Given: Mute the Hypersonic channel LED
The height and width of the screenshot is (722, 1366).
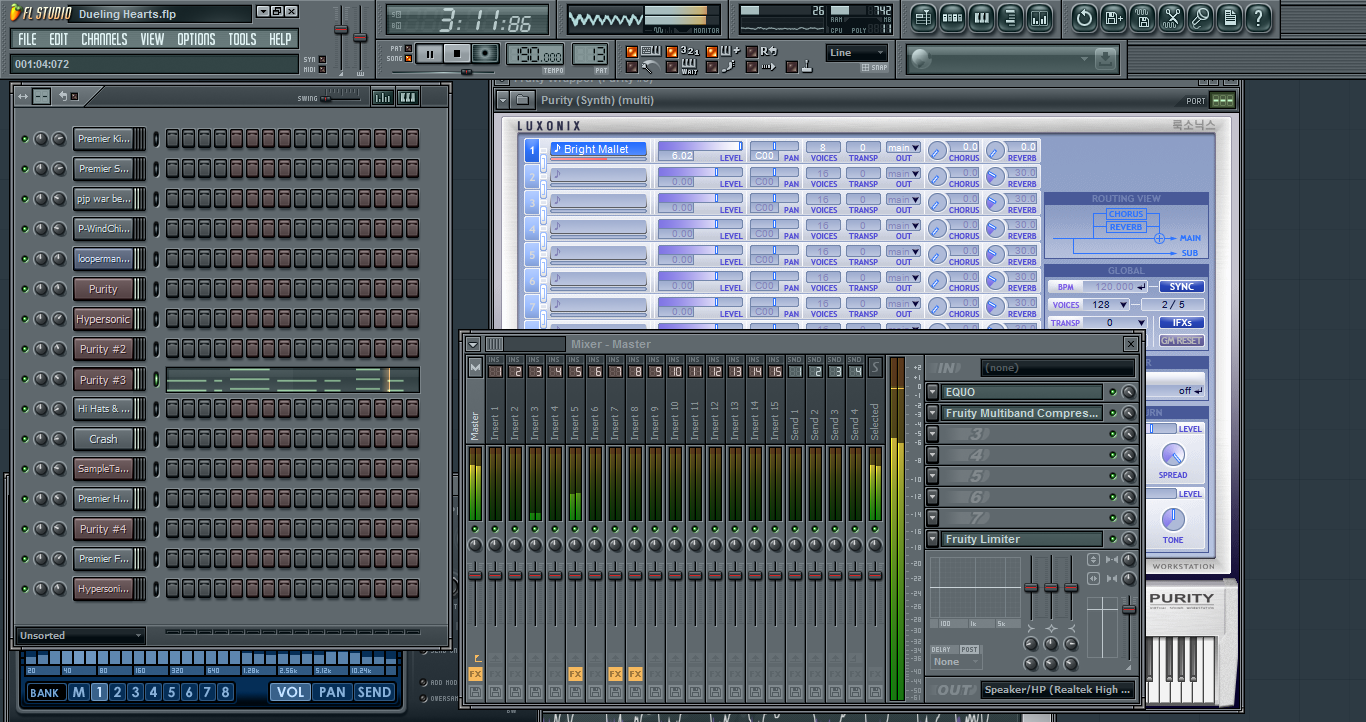Looking at the screenshot, I should [x=25, y=319].
